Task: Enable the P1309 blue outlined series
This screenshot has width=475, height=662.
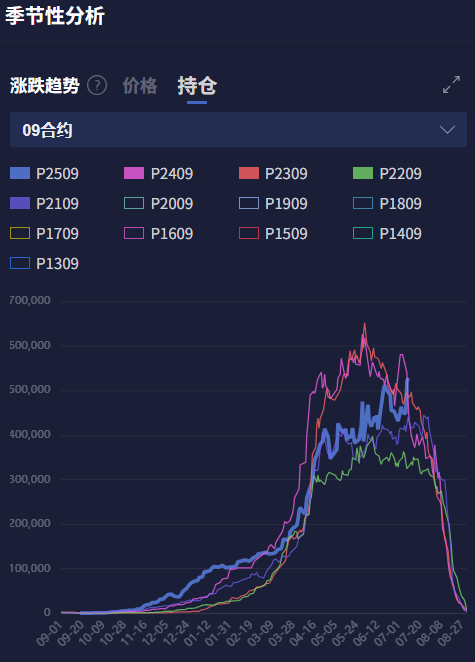Action: 44,263
